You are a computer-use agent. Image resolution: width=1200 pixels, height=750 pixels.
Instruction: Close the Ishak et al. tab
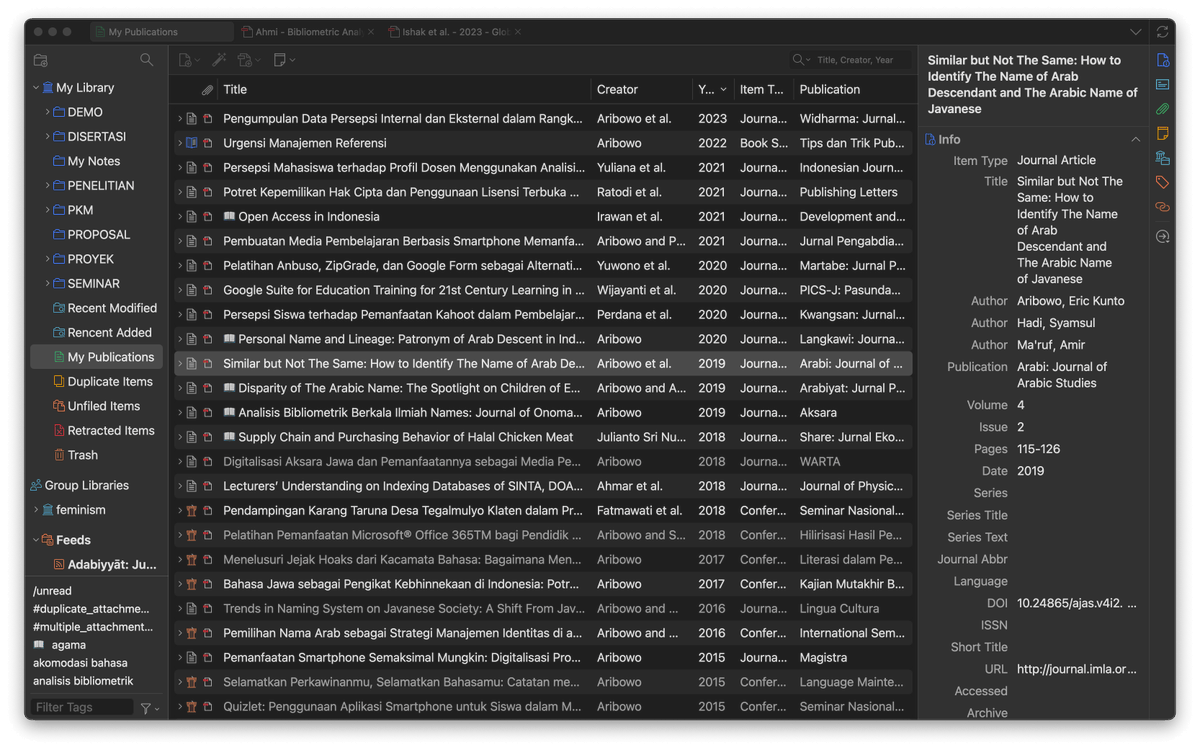coord(518,32)
